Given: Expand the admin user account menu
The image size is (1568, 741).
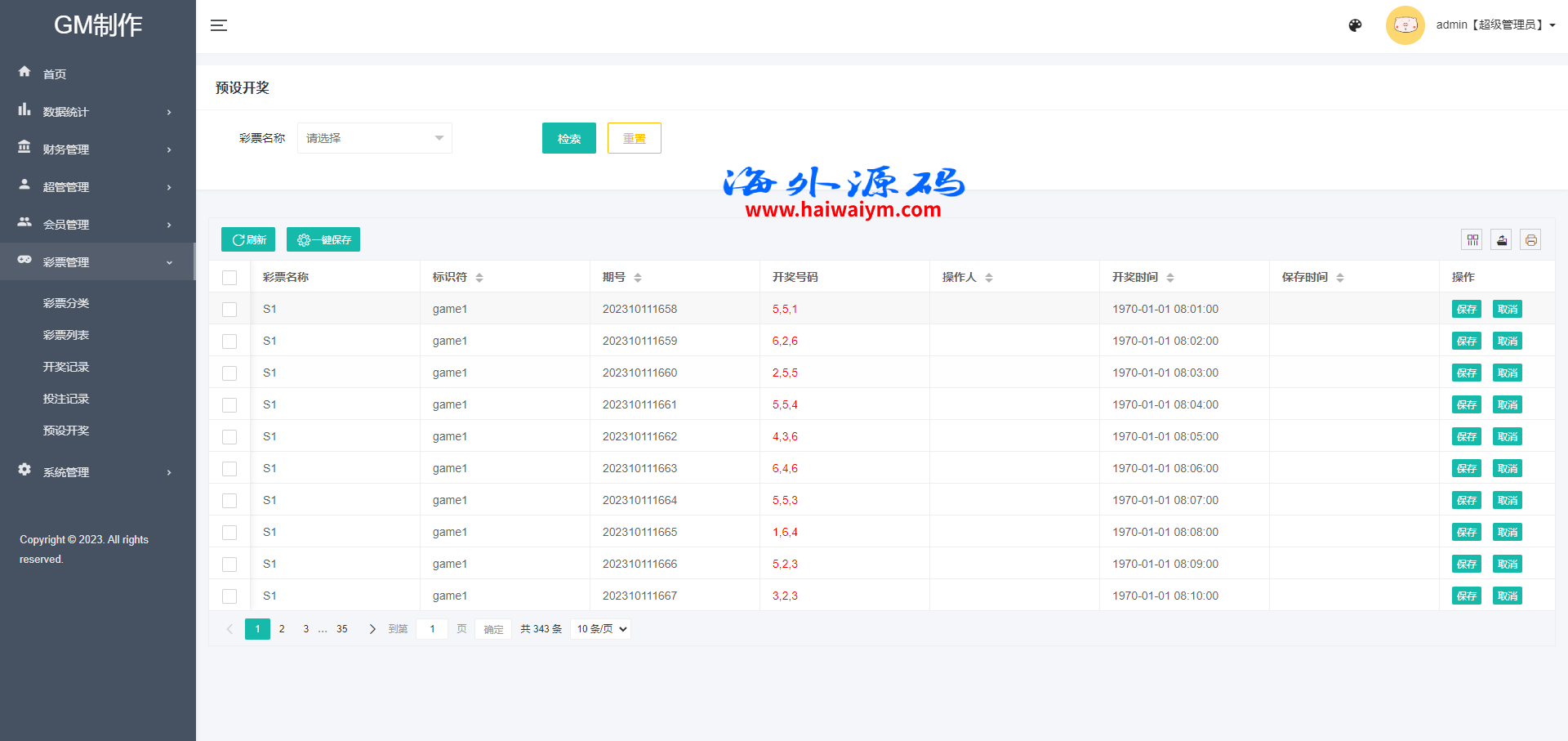Looking at the screenshot, I should 1494,25.
